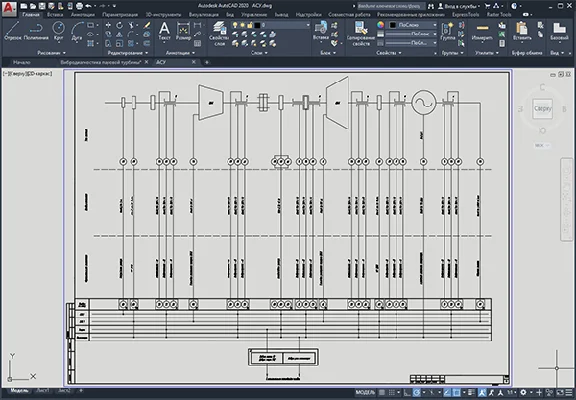The height and width of the screenshot is (400, 576).
Task: Select the Измерить measure utility
Action: 482,31
